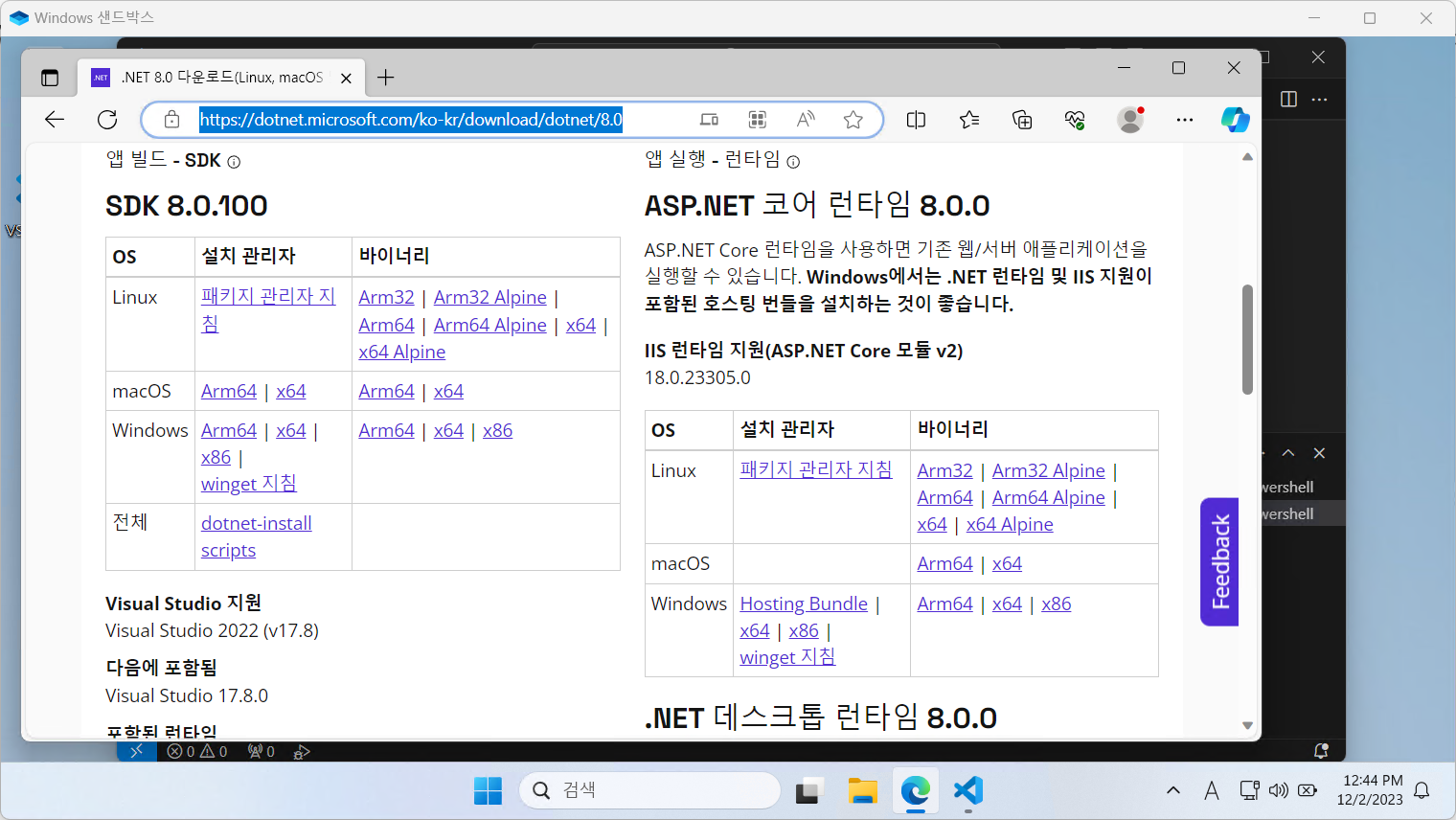1456x820 pixels.
Task: Show info tooltip next to SDK heading
Action: coord(234,162)
